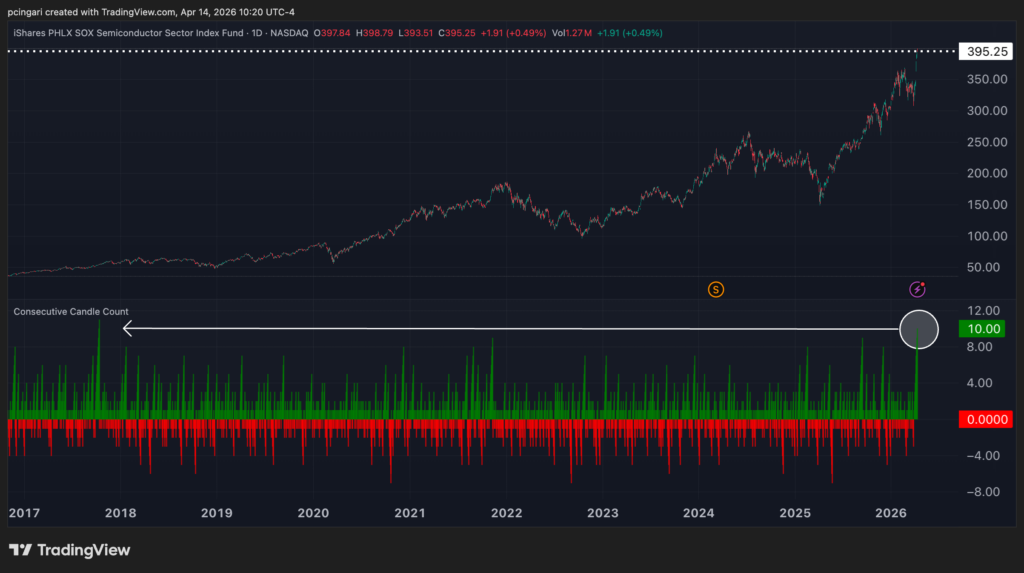The height and width of the screenshot is (573, 1024).
Task: Click the 2024 label on the time axis
Action: (699, 513)
